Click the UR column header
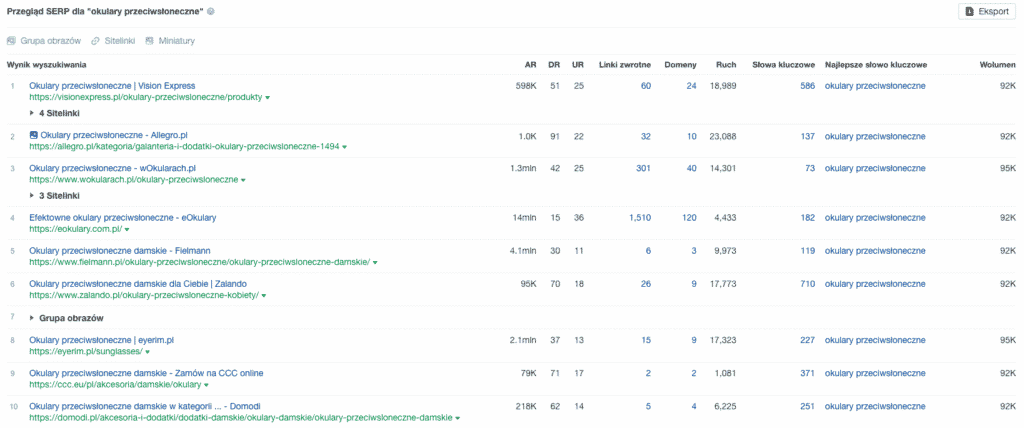The image size is (1024, 428). tap(577, 65)
